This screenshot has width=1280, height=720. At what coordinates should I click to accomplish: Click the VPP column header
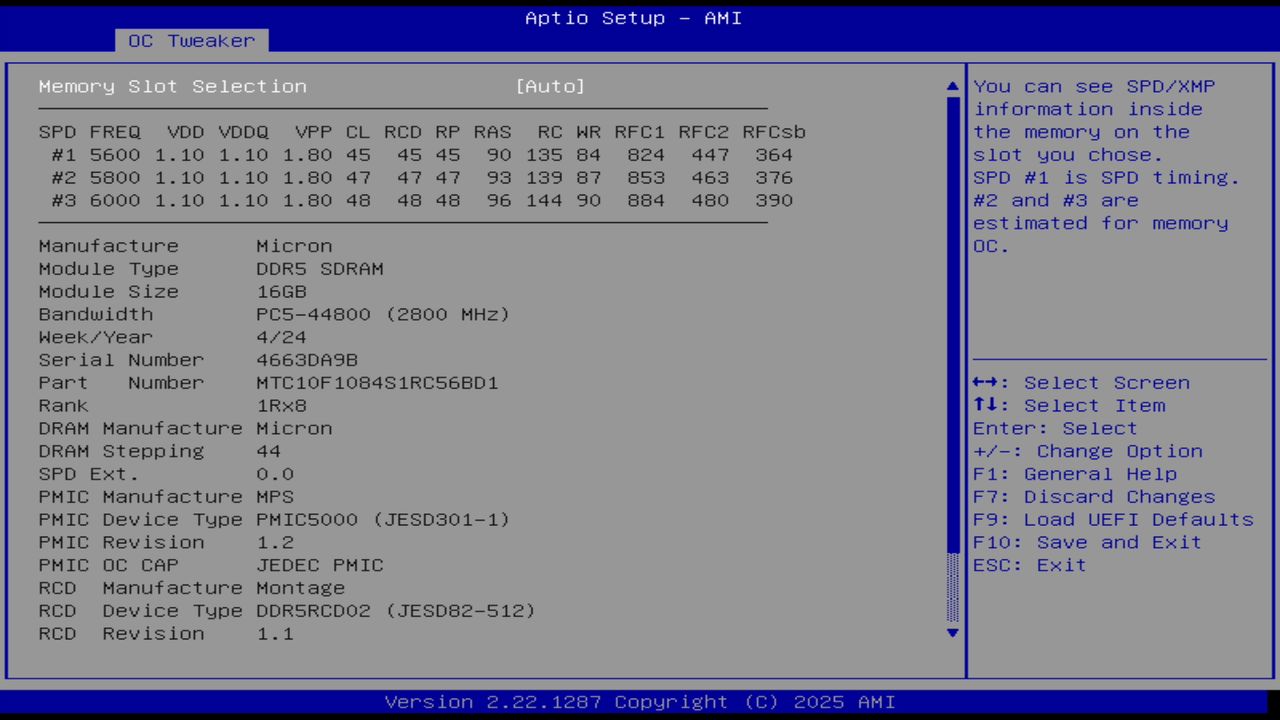point(313,132)
